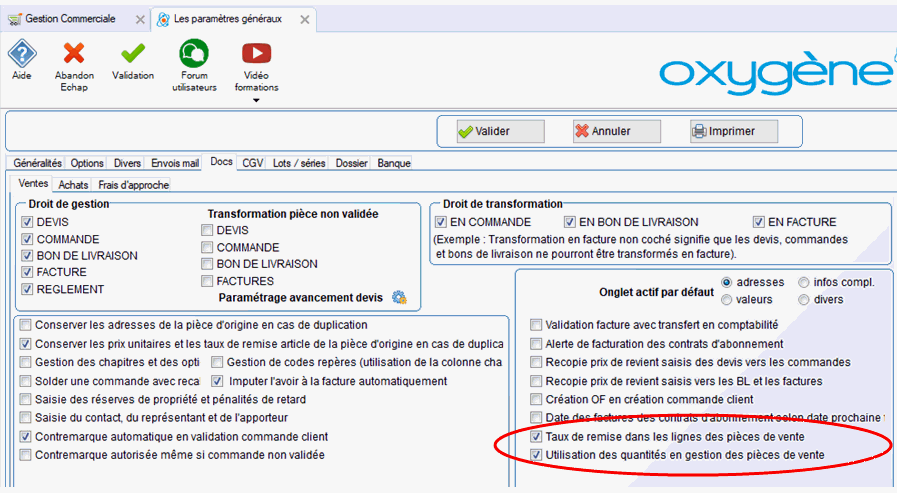Click the Abandon Echap red cross icon
Image resolution: width=897 pixels, height=493 pixels.
pyautogui.click(x=74, y=53)
